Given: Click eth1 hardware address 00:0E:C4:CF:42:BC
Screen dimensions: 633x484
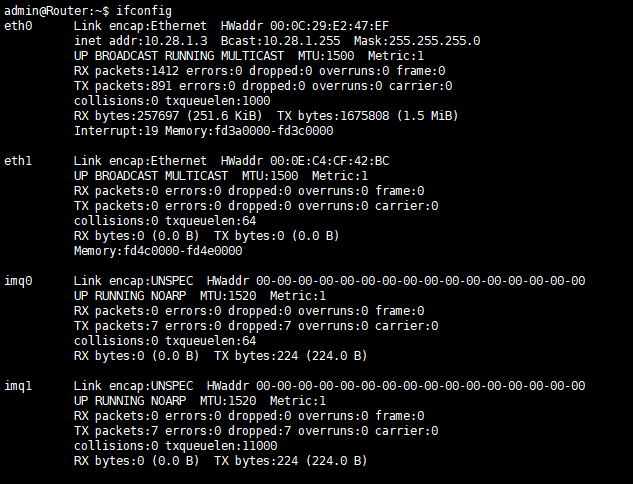Looking at the screenshot, I should (x=329, y=161).
